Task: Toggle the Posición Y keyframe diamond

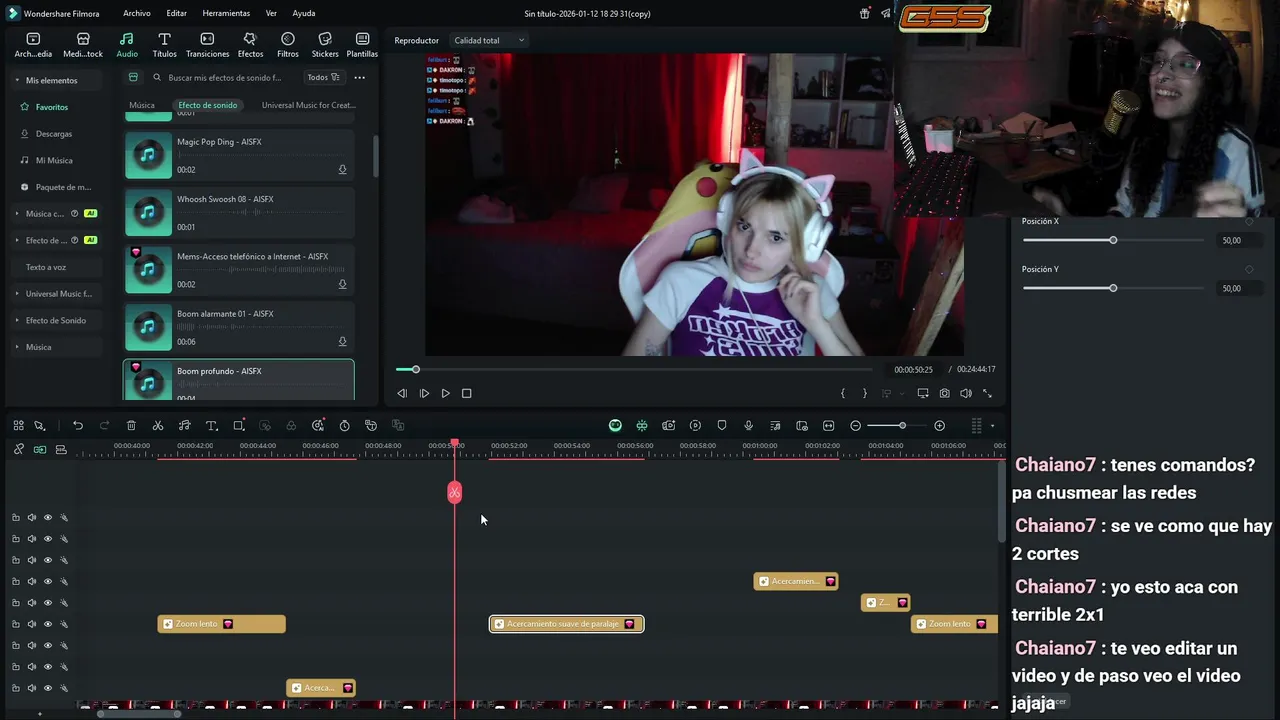Action: pos(1249,270)
